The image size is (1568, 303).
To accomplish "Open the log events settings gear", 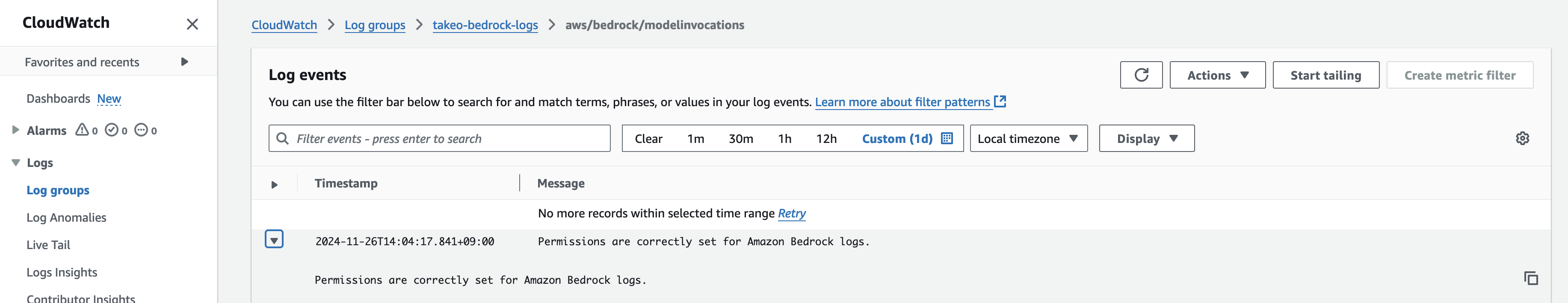I will click(1522, 138).
